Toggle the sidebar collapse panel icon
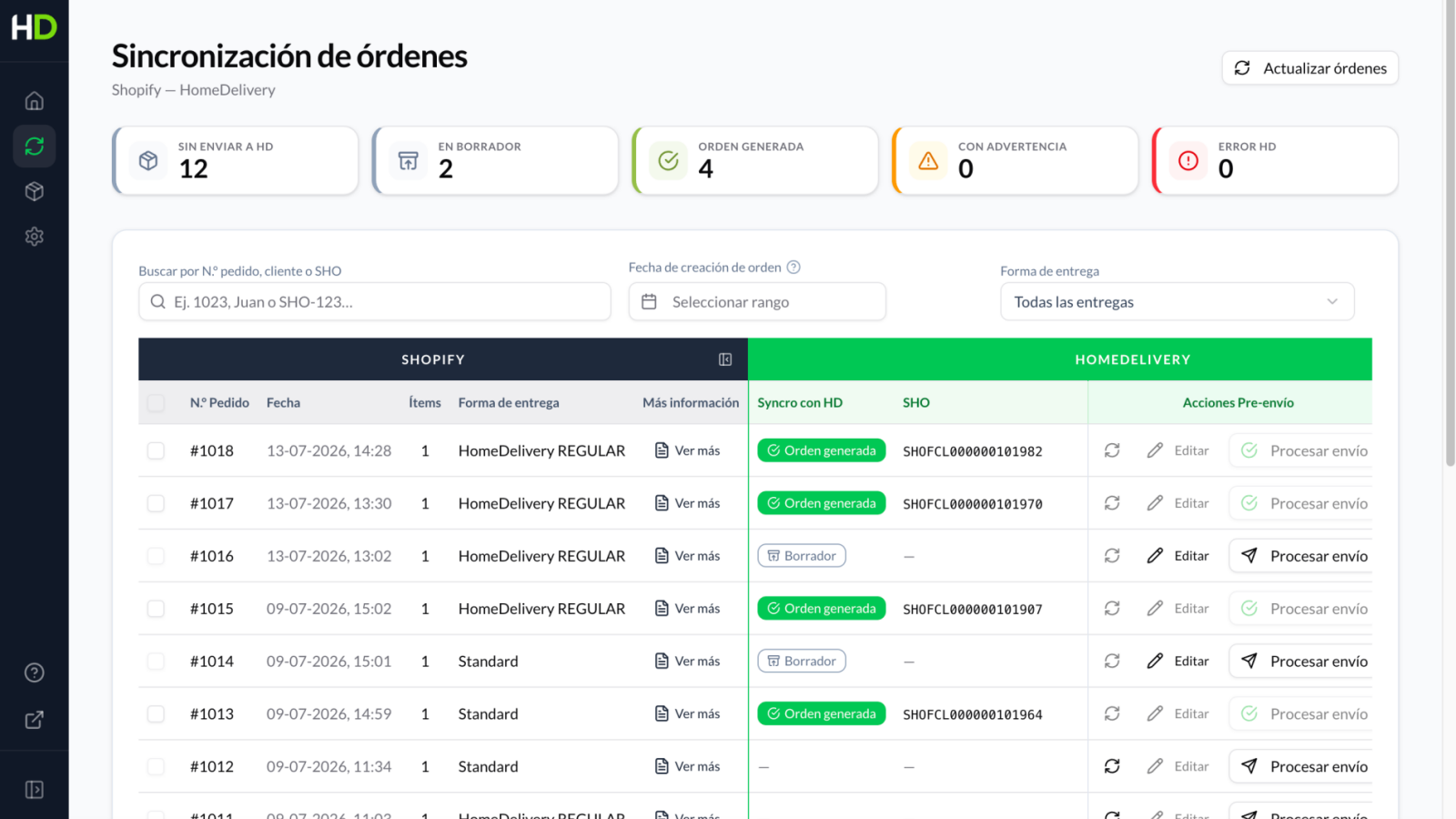This screenshot has width=1456, height=819. 35,790
